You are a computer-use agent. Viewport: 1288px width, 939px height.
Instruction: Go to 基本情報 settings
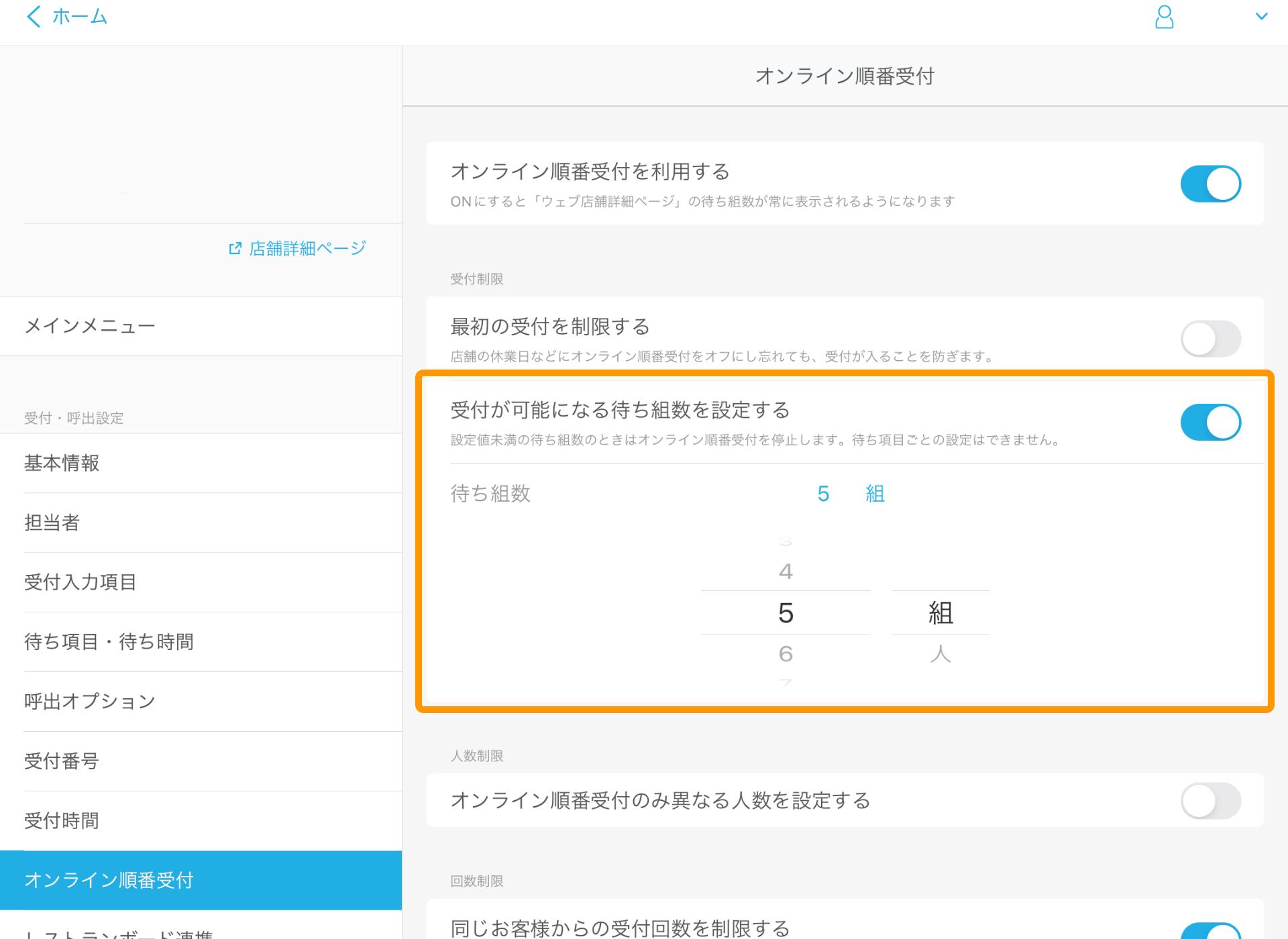coord(62,463)
